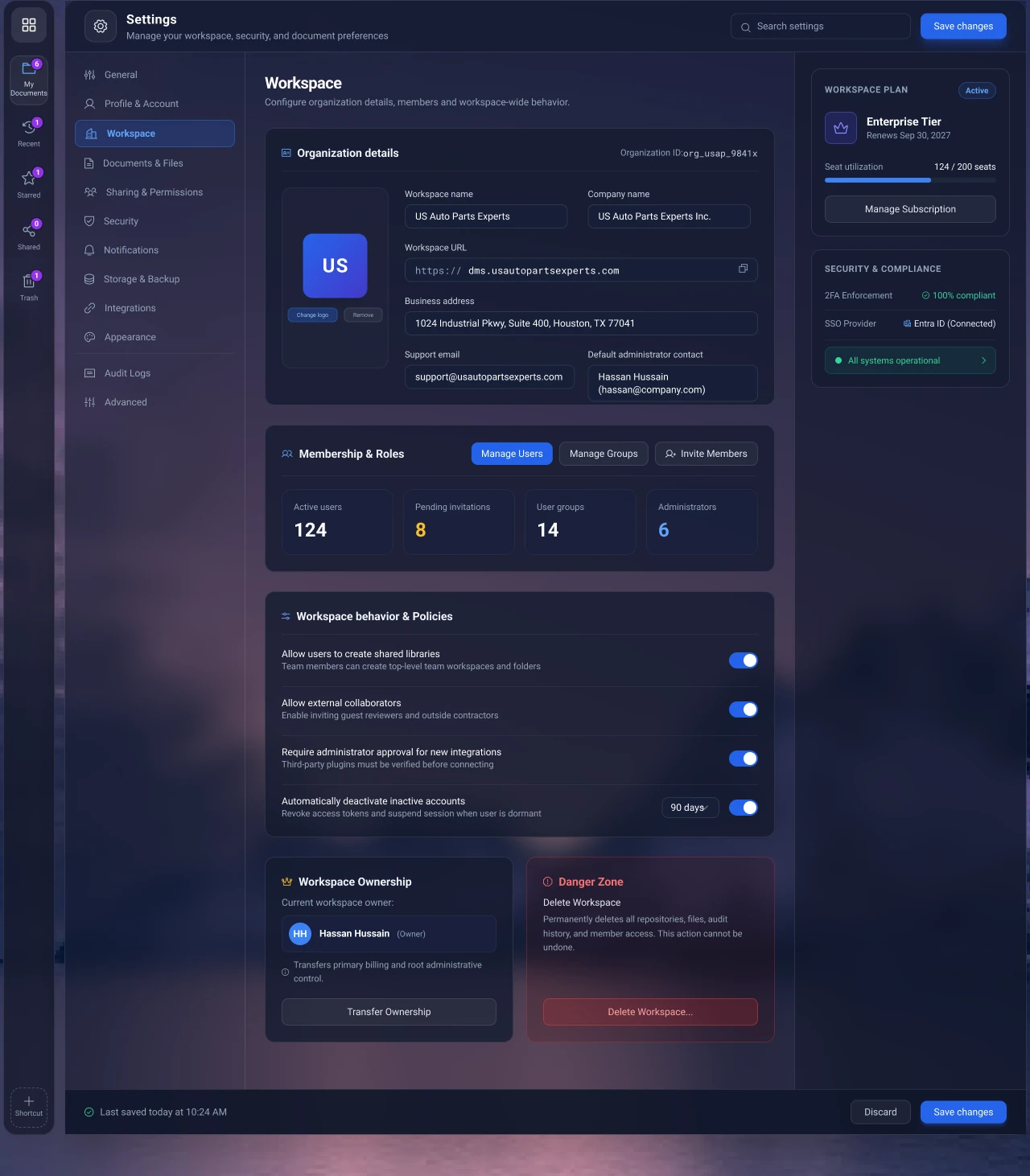Click Transfer Ownership button

[x=389, y=1012]
